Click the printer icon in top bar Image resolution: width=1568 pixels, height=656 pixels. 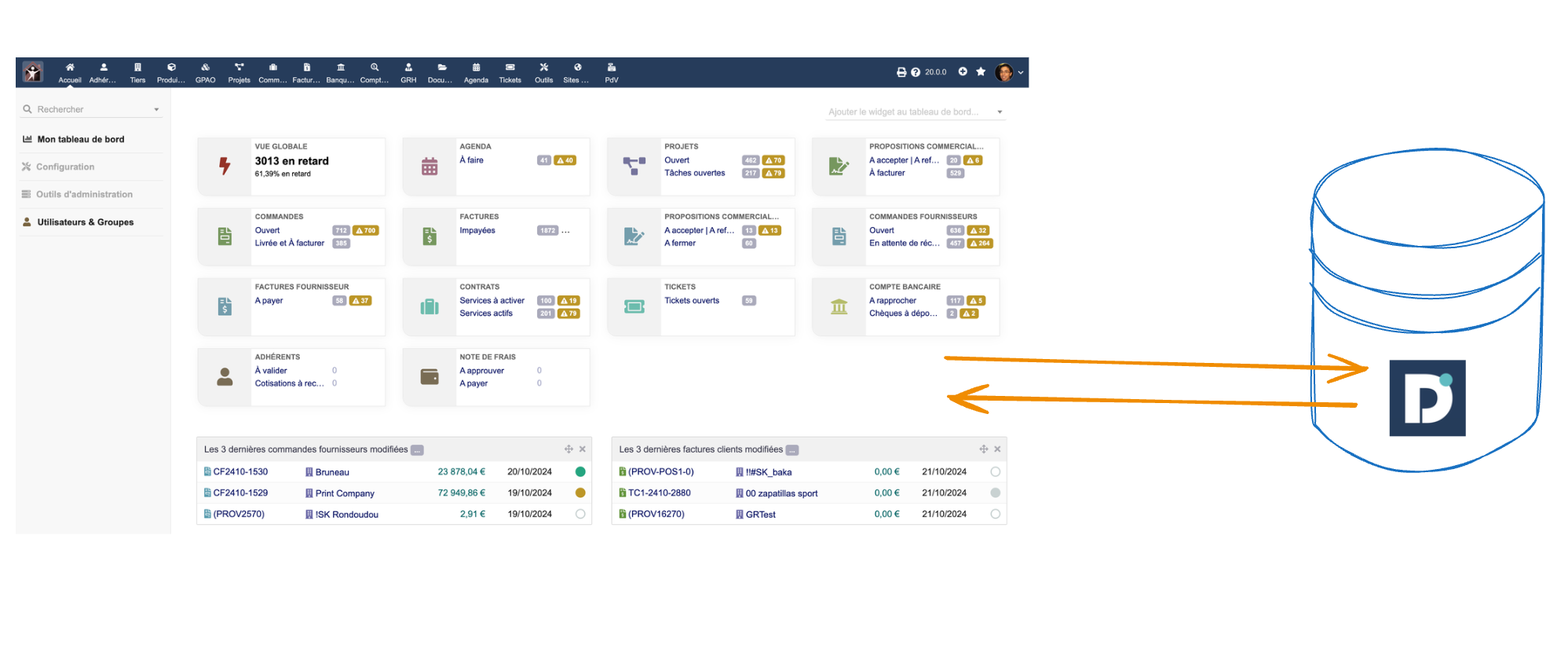click(901, 72)
